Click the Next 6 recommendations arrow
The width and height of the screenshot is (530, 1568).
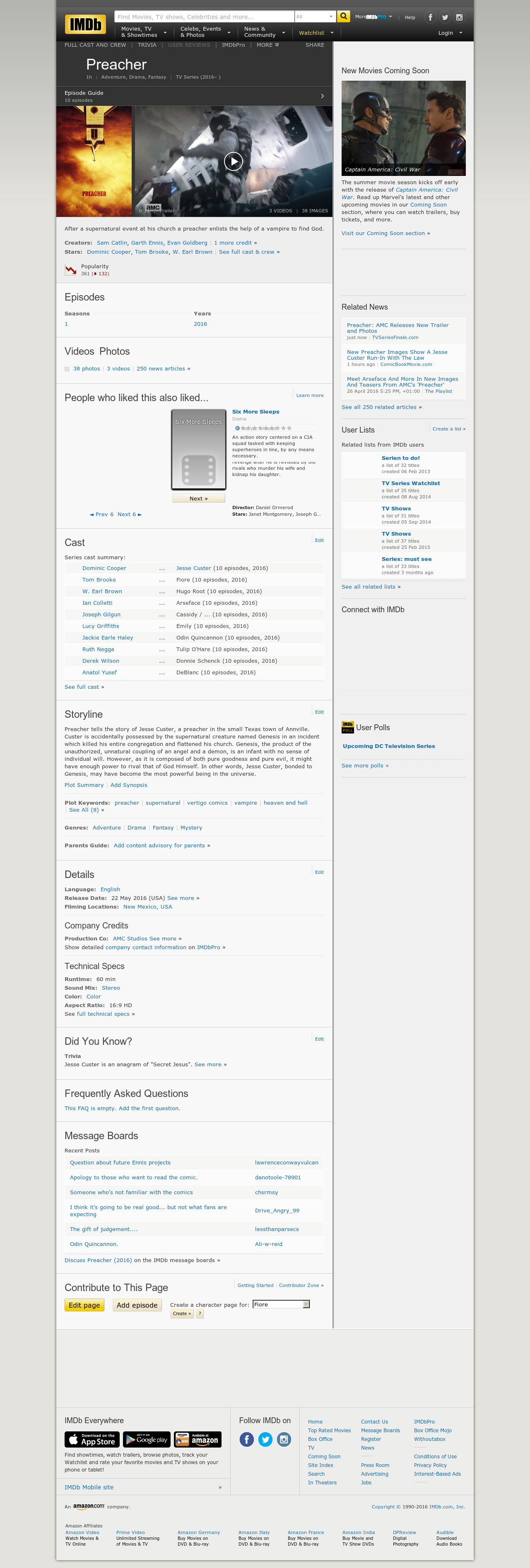(130, 515)
